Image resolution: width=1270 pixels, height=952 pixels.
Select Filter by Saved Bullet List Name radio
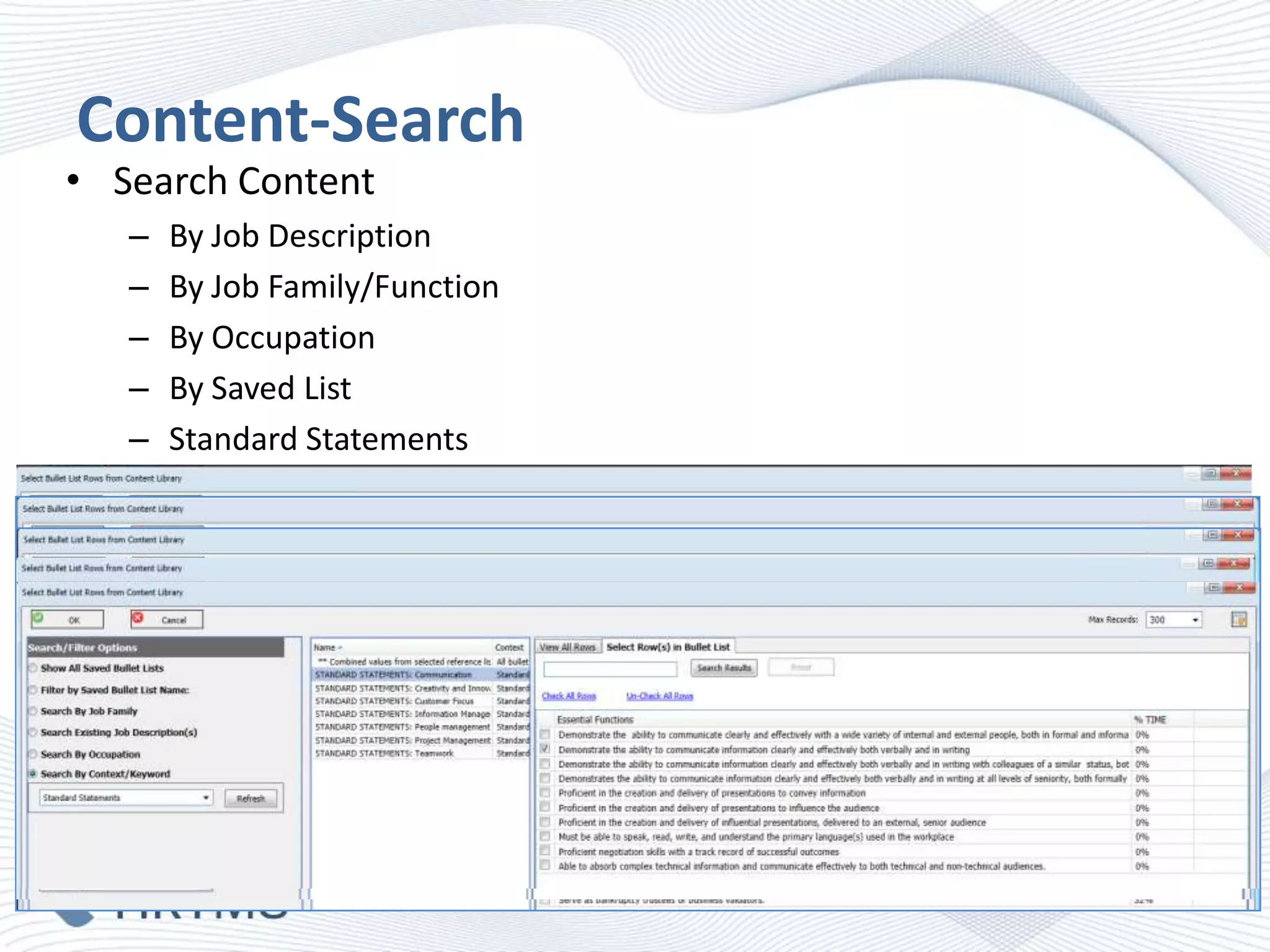click(33, 690)
